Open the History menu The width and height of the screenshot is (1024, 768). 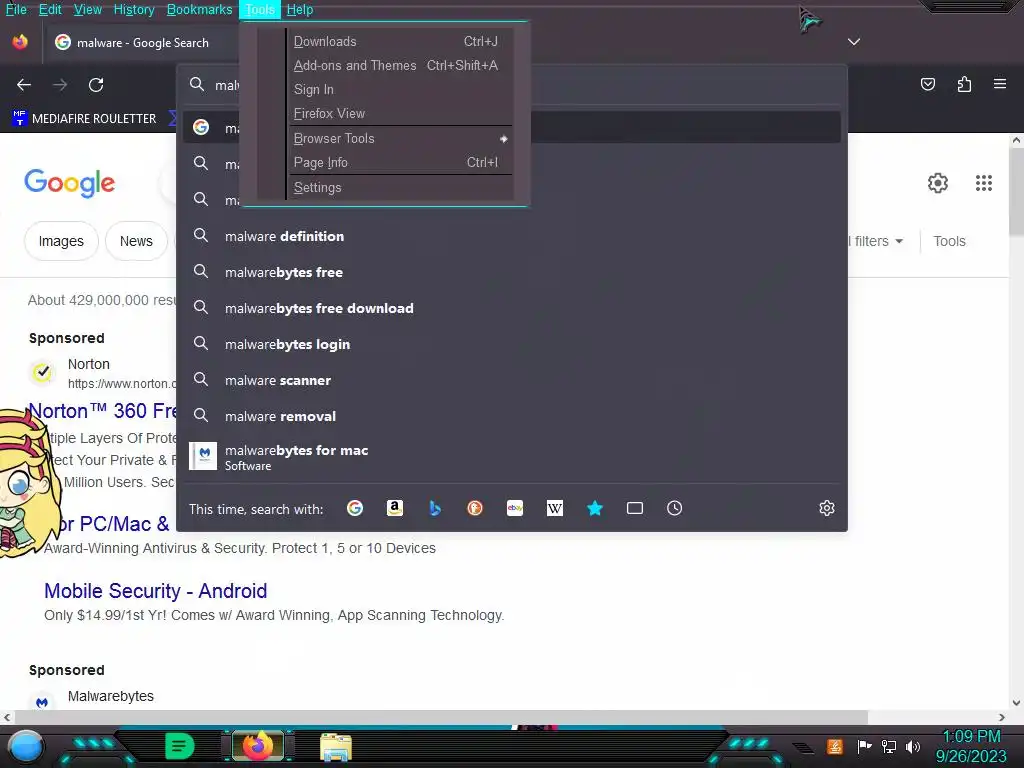[134, 9]
